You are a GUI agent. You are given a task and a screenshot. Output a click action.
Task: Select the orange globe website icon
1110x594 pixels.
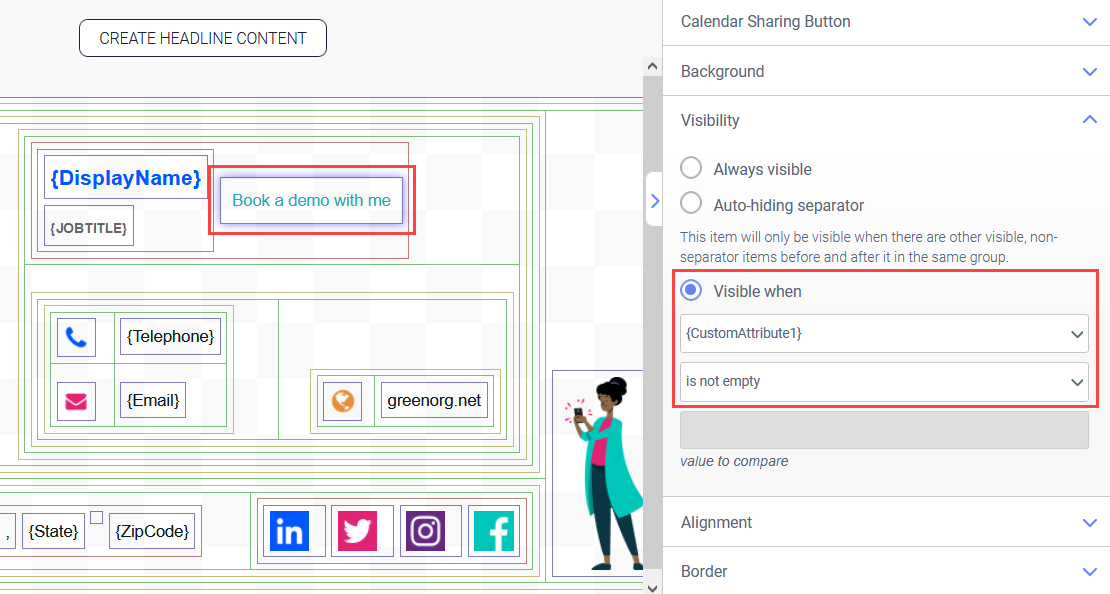pos(342,401)
